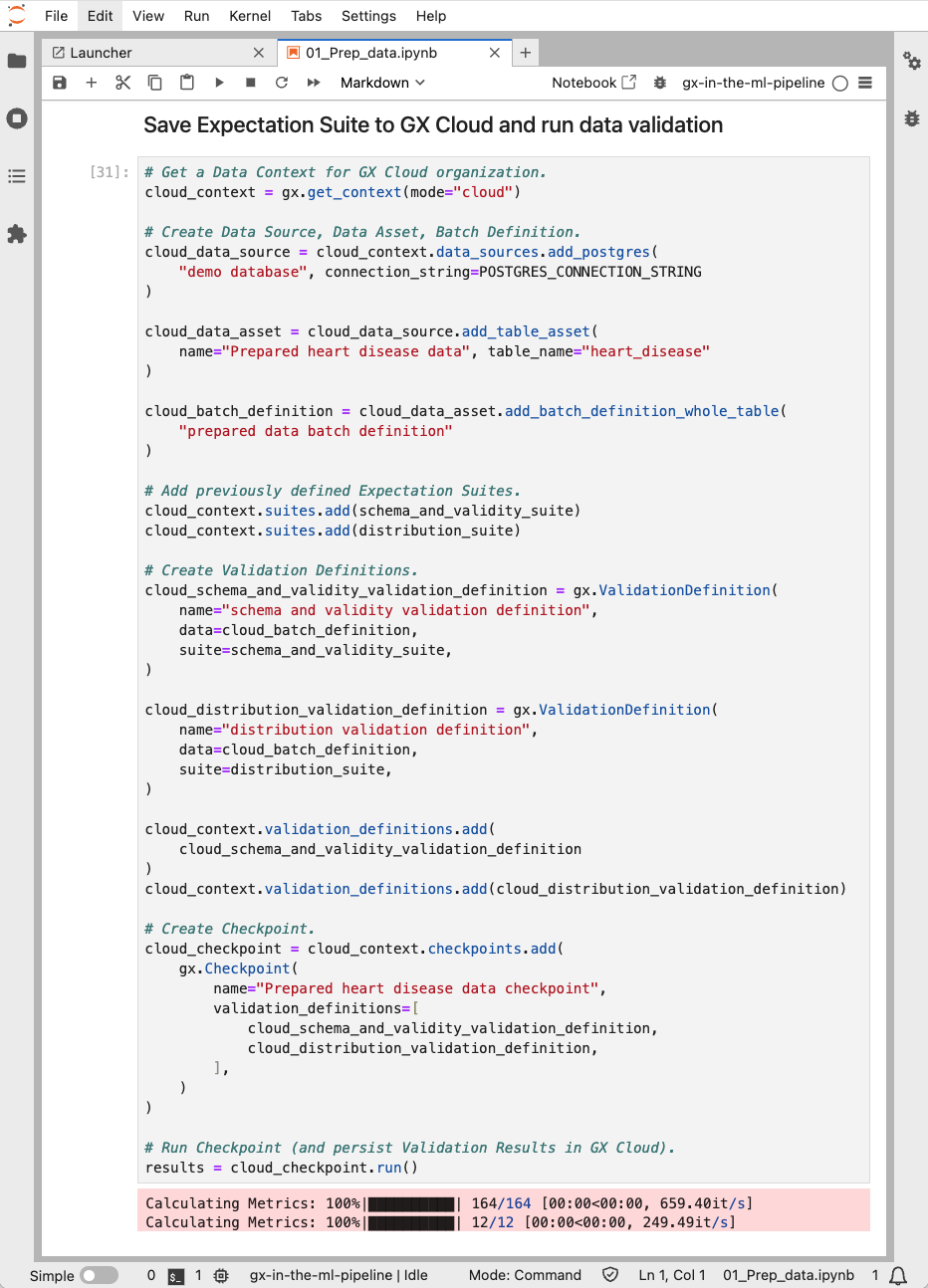
Task: Open Property Inspector gears icon
Action: (912, 61)
